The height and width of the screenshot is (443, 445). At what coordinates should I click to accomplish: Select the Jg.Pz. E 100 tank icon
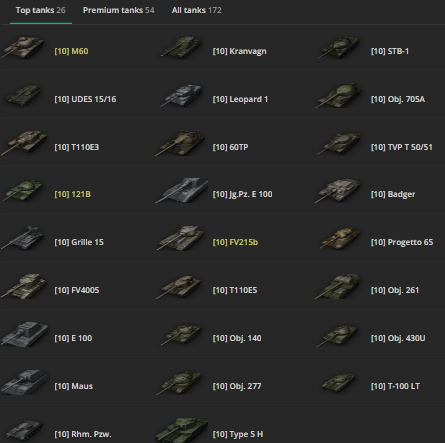tap(182, 190)
